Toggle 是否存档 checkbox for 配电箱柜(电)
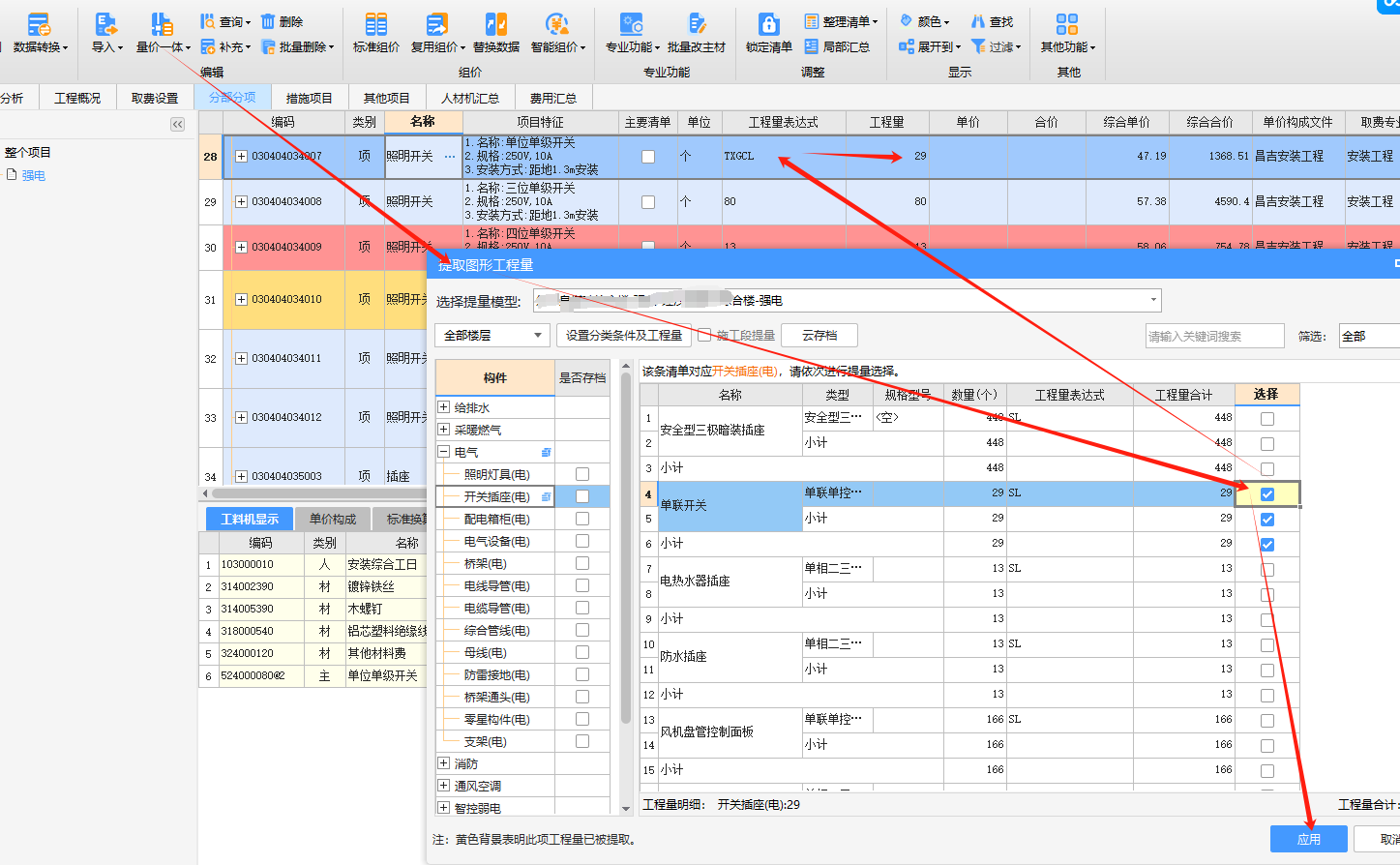The image size is (1400, 865). point(582,519)
